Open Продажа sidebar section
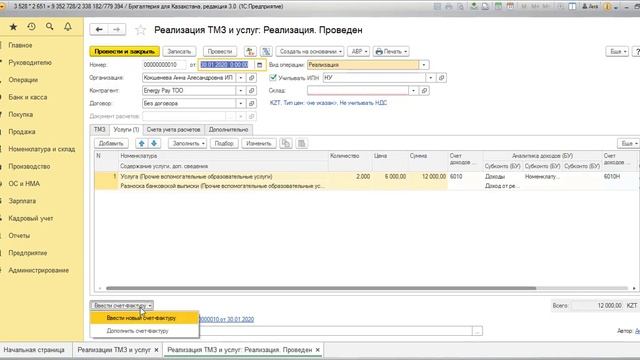The width and height of the screenshot is (640, 360). 22,132
